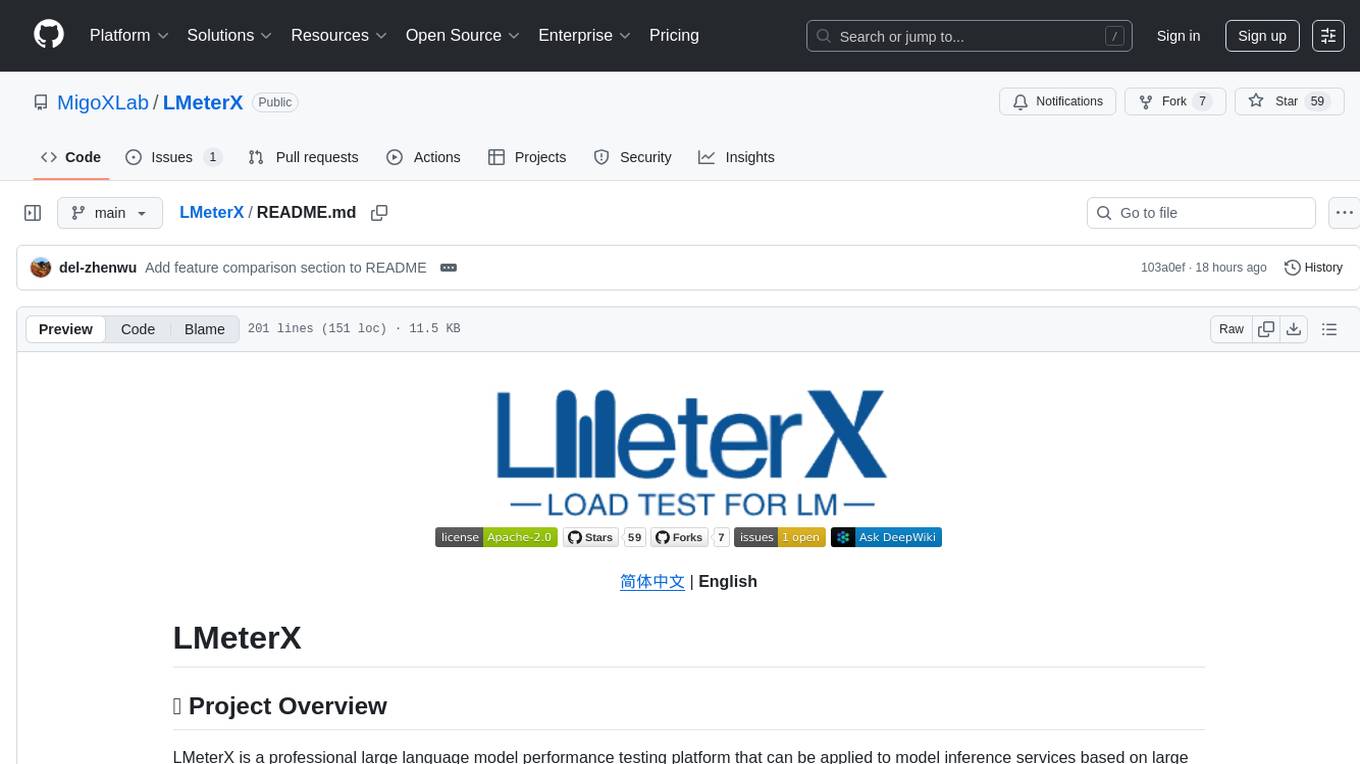Expand the Platform navigation menu
Viewport: 1360px width, 764px height.
[x=129, y=35]
